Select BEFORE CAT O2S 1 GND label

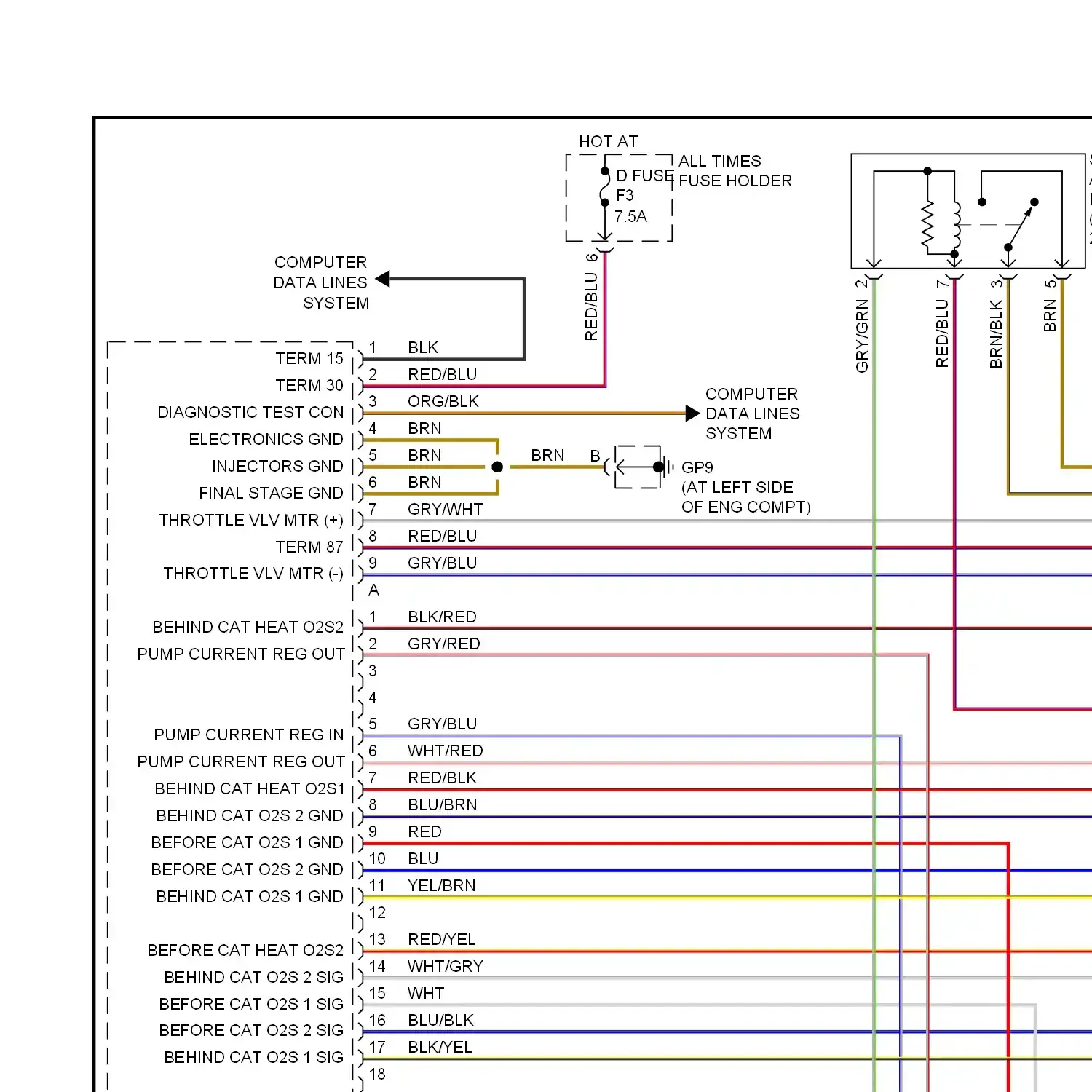pyautogui.click(x=247, y=843)
